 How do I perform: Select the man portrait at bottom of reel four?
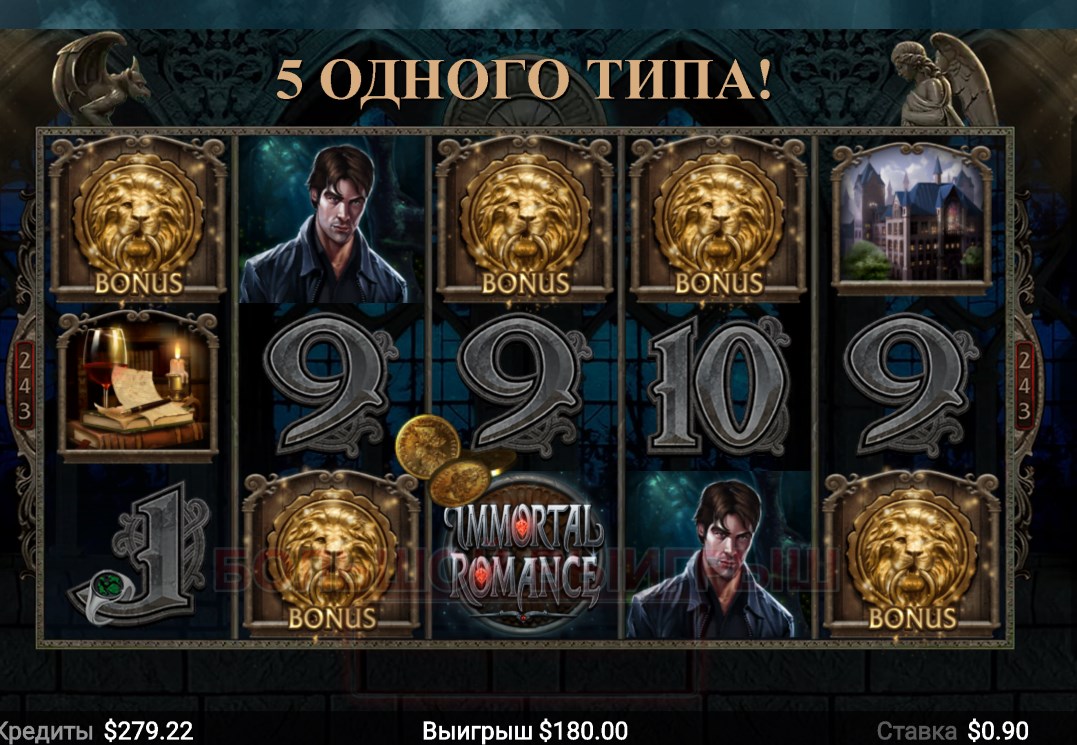(718, 555)
